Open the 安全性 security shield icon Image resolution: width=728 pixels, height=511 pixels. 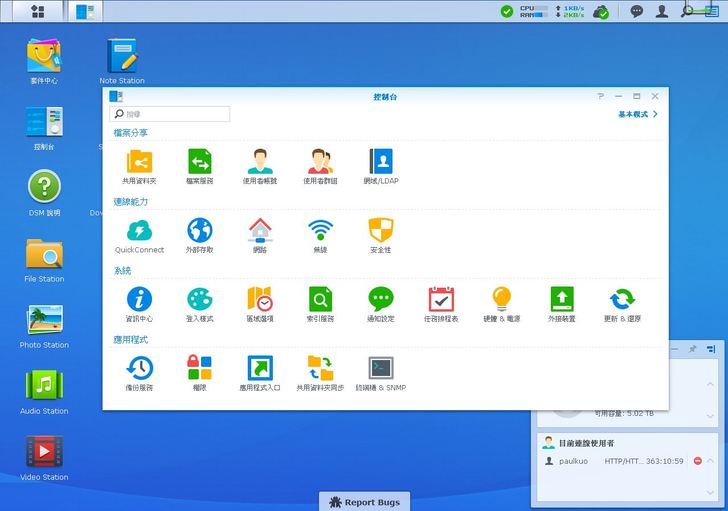380,231
